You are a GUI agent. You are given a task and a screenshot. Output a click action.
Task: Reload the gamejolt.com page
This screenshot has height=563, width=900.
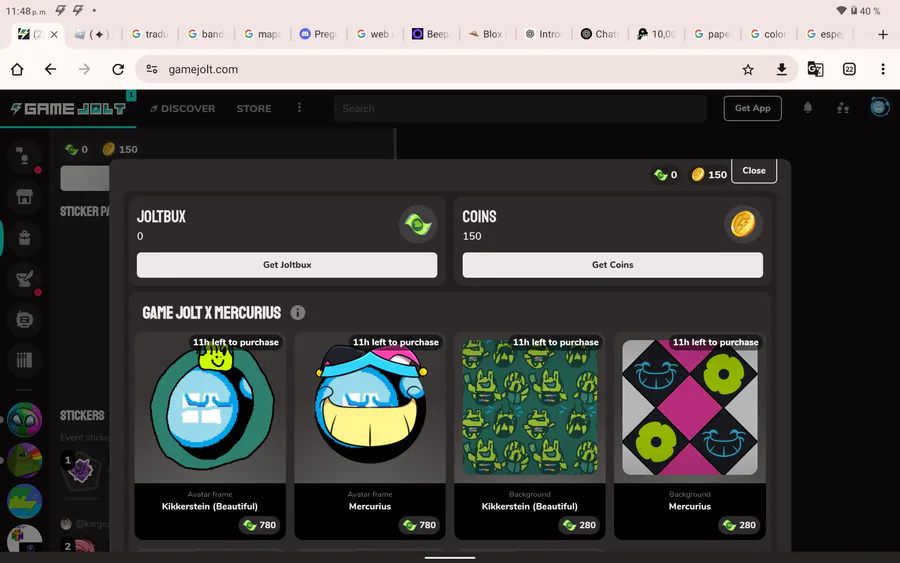click(118, 69)
